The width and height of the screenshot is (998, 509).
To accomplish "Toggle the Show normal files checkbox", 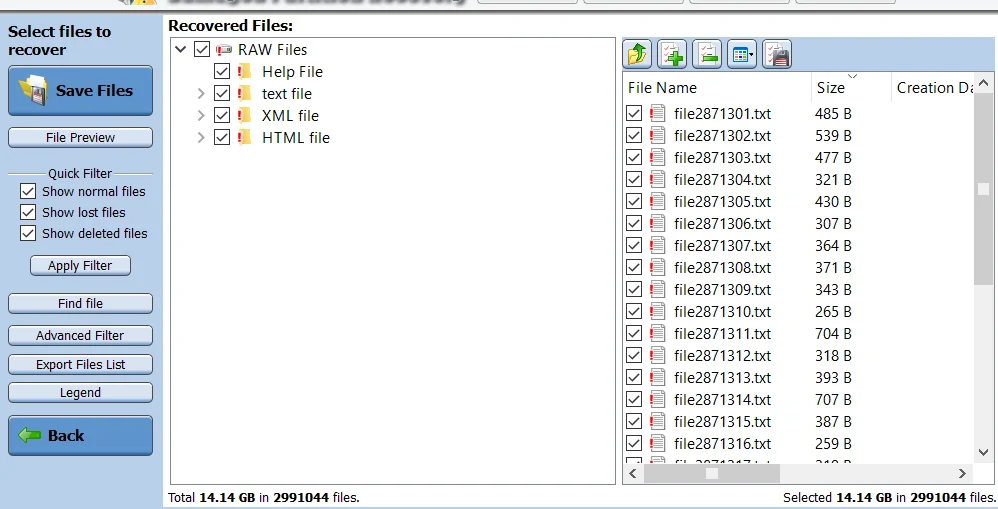I will pos(28,191).
